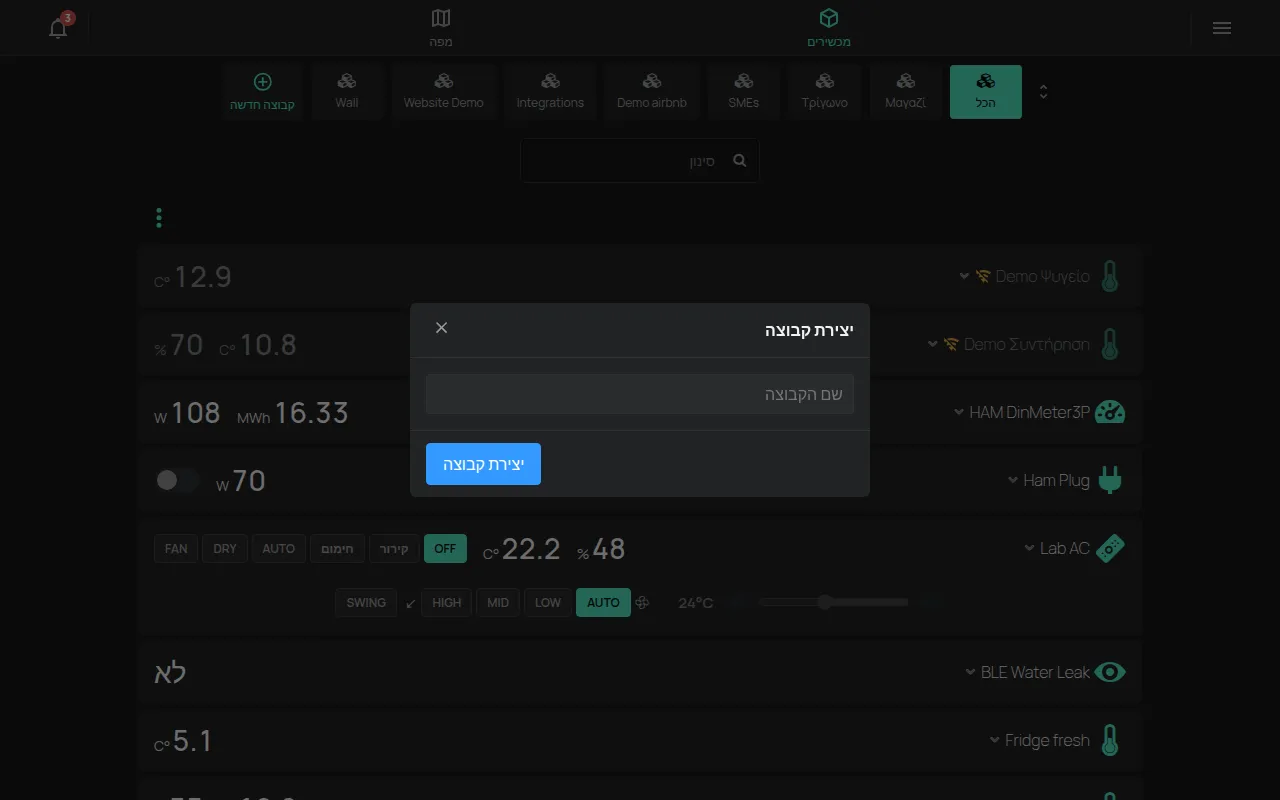1280x800 pixels.
Task: Expand the Ham Plug chevron
Action: 1012,480
